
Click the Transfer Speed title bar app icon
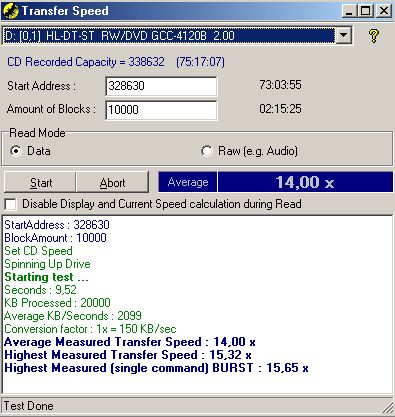(11, 11)
